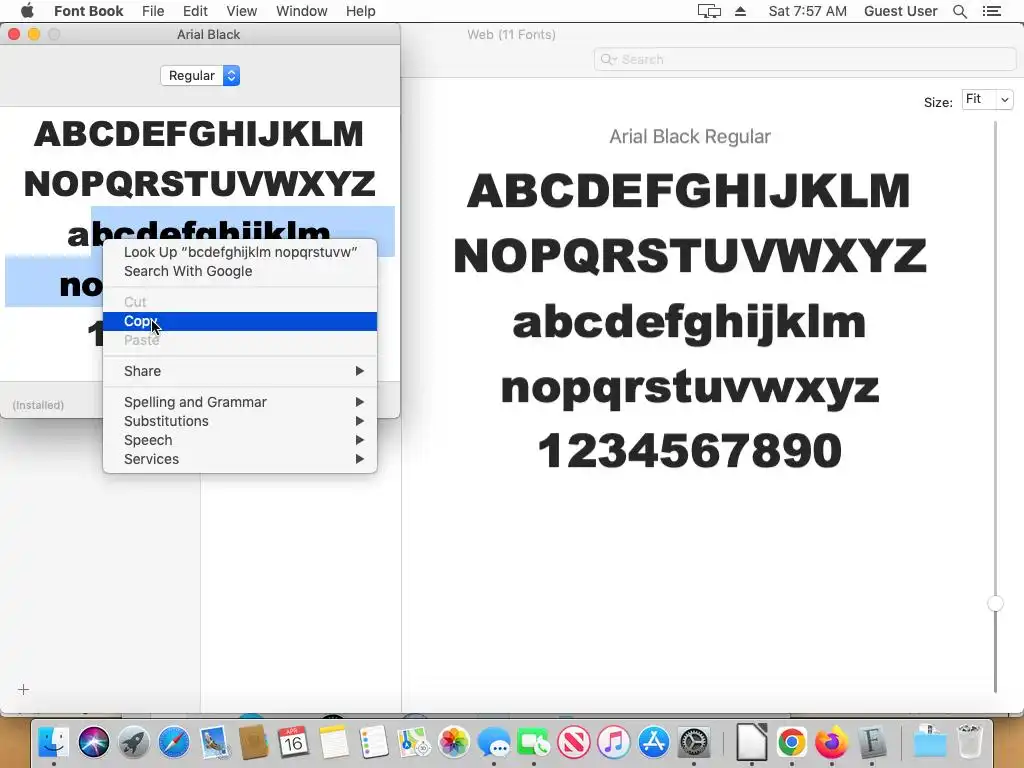Select Look Up "bcdefghijklm nopqrstuvw"
This screenshot has width=1024, height=768.
click(x=240, y=252)
